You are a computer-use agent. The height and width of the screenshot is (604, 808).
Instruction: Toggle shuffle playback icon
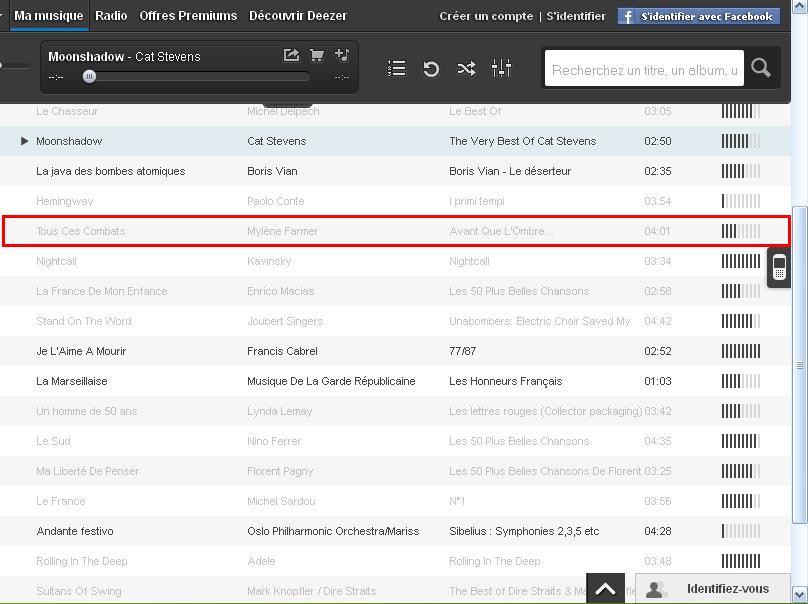[x=466, y=69]
